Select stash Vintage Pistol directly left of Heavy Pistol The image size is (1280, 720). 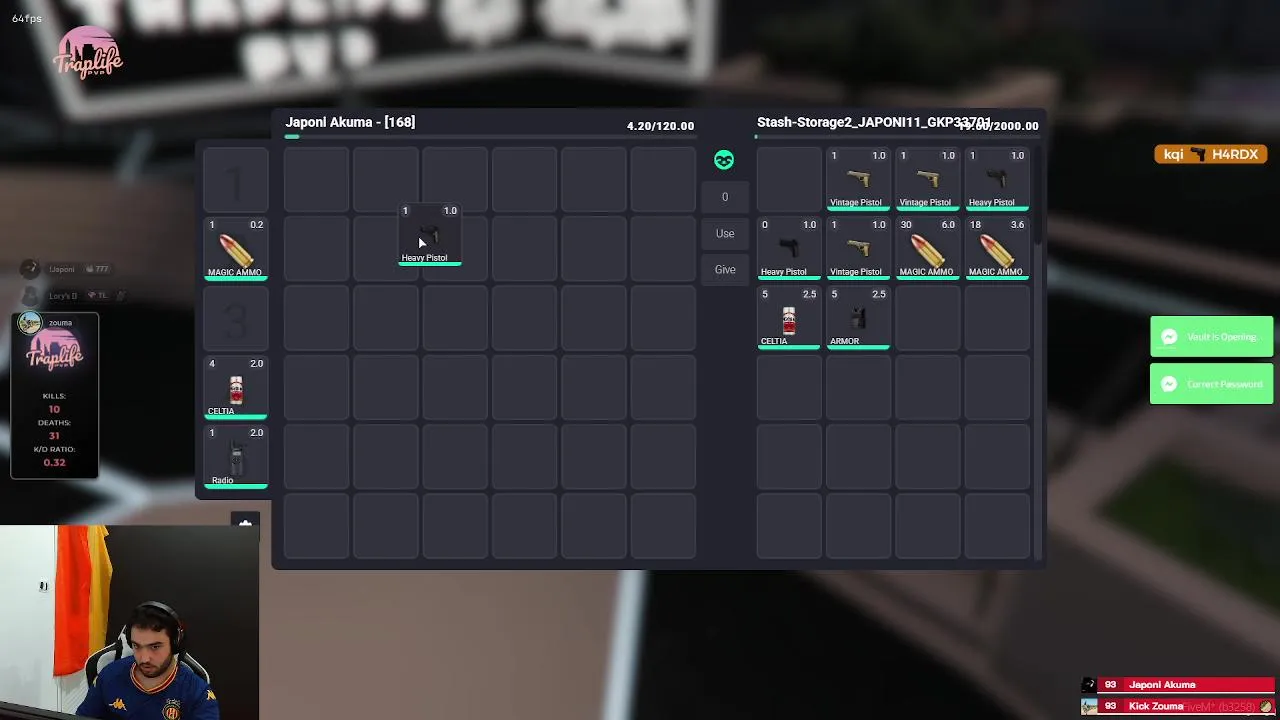click(928, 180)
